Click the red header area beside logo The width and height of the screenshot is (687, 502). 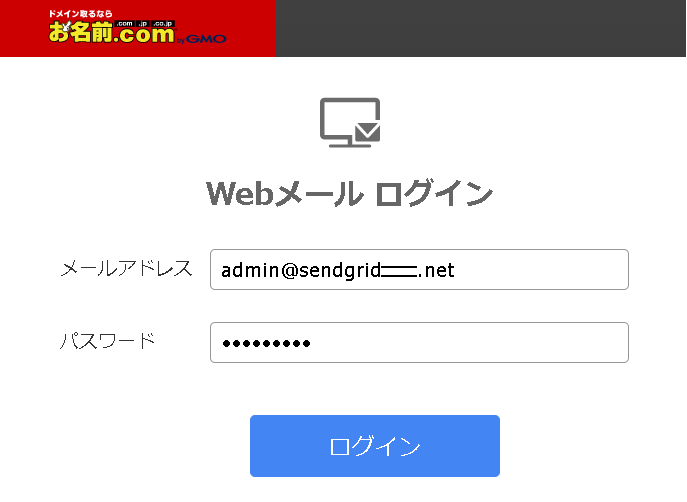click(251, 28)
